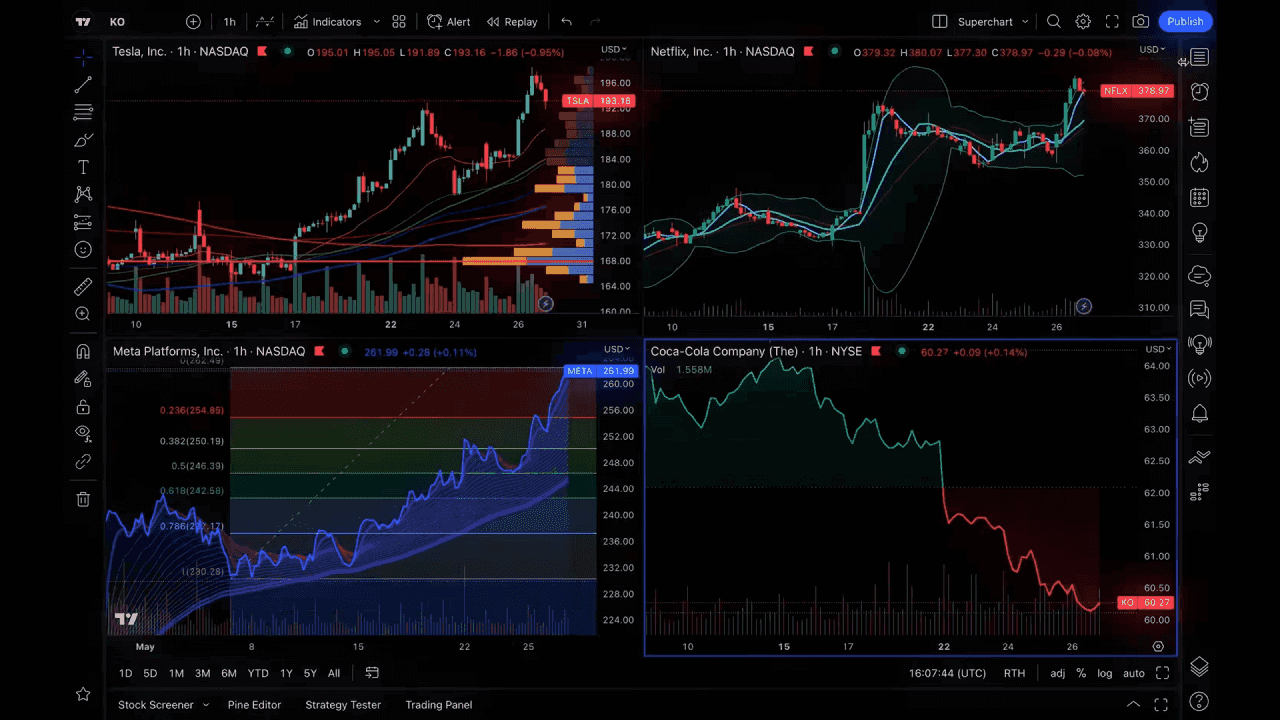Open chart settings gear icon
The image size is (1280, 720).
(x=1083, y=22)
